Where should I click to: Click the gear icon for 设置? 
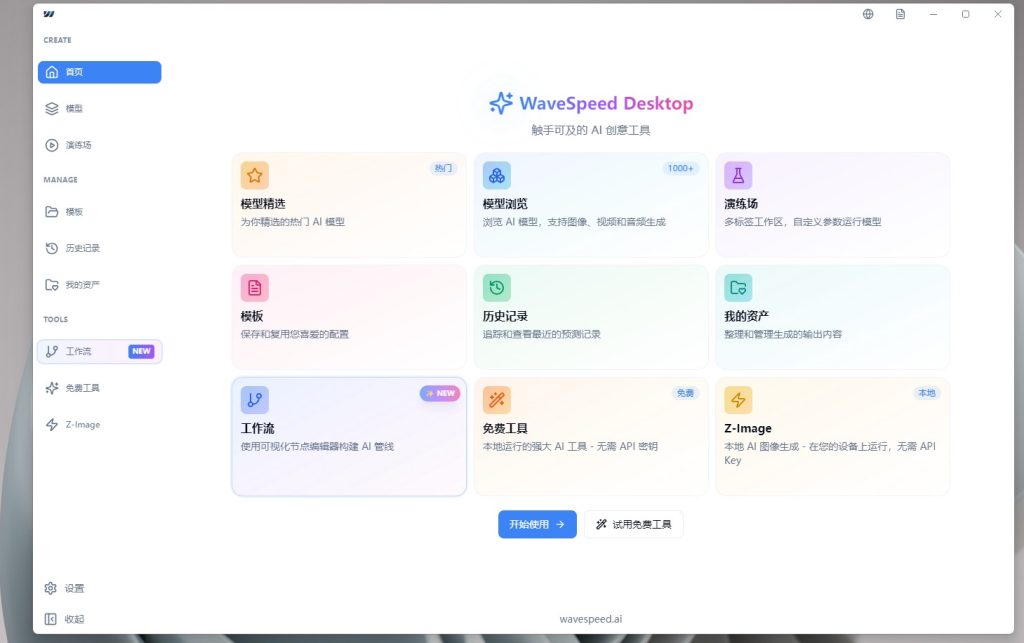click(x=50, y=588)
